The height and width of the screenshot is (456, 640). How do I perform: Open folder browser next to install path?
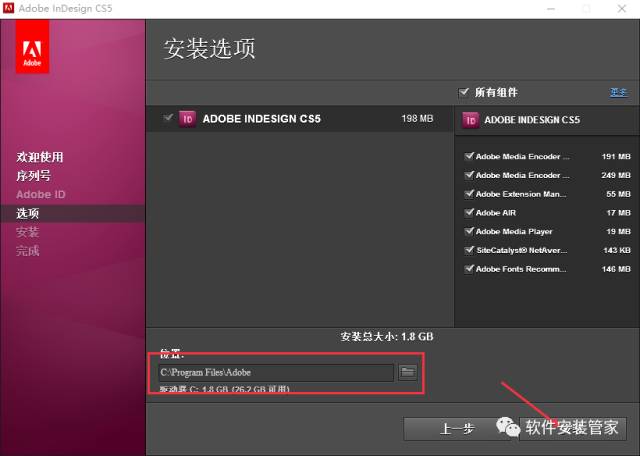[407, 372]
